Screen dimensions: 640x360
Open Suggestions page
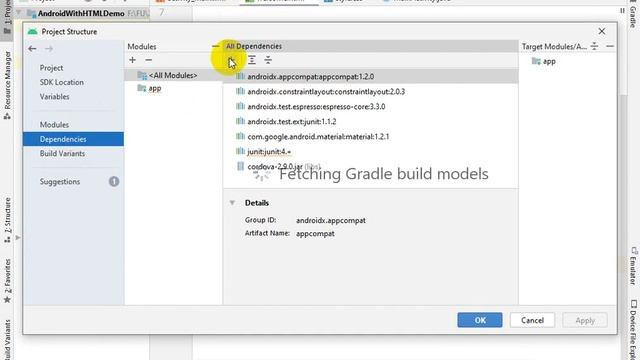[x=60, y=182]
